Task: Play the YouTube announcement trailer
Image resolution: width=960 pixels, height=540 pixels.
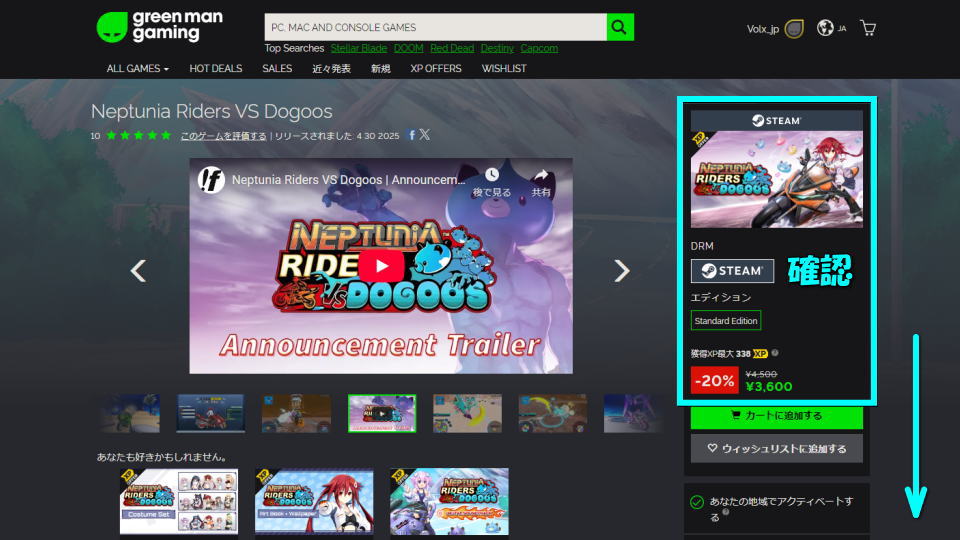Action: pyautogui.click(x=381, y=266)
